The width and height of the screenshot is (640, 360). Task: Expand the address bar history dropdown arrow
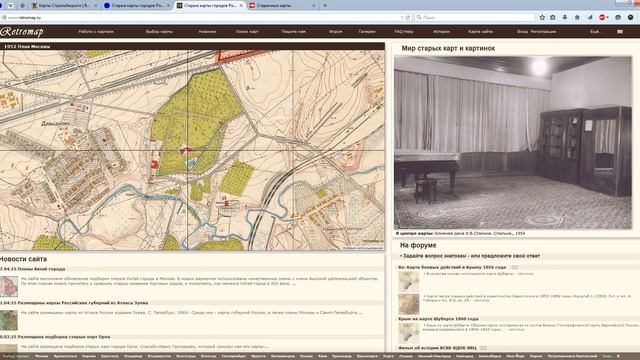pos(402,18)
